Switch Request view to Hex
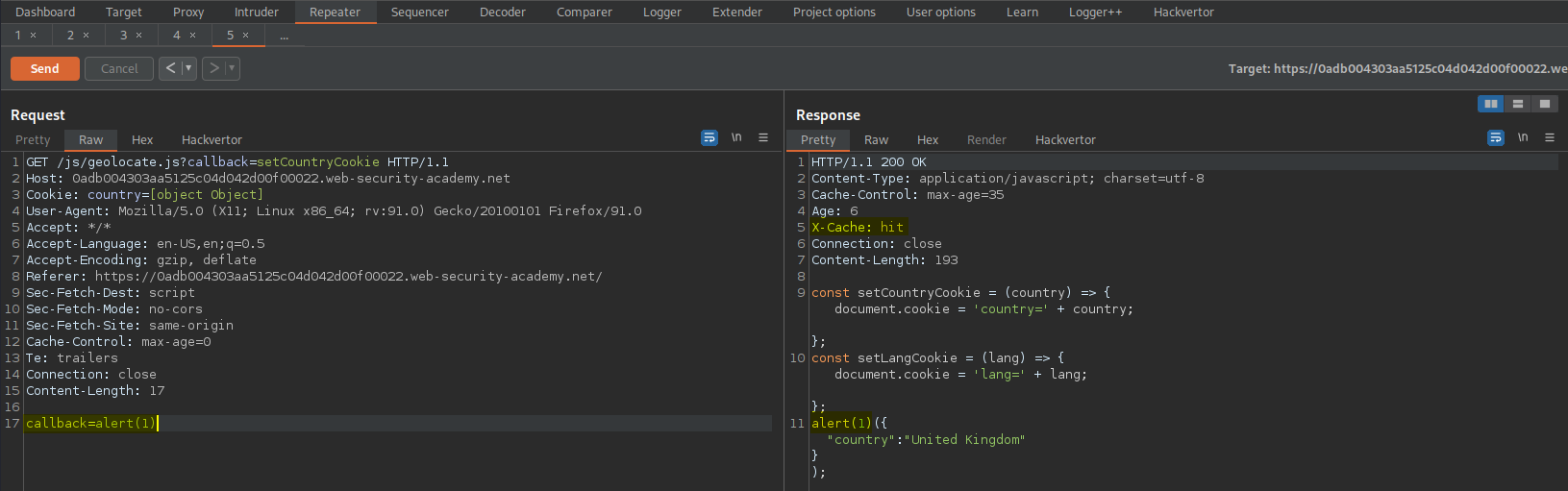Image resolution: width=1568 pixels, height=491 pixels. click(142, 139)
